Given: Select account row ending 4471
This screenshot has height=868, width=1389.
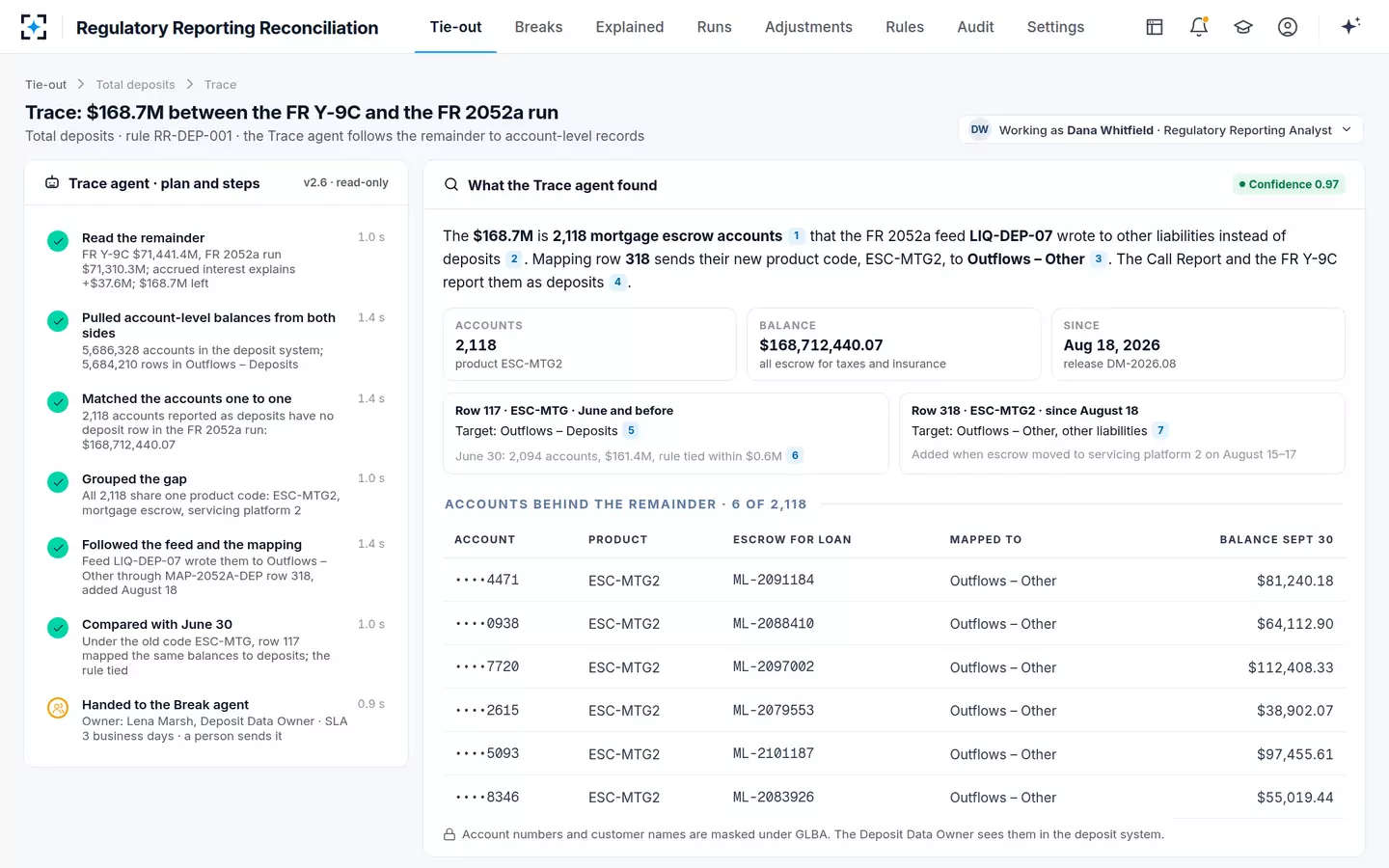Looking at the screenshot, I should [x=894, y=581].
